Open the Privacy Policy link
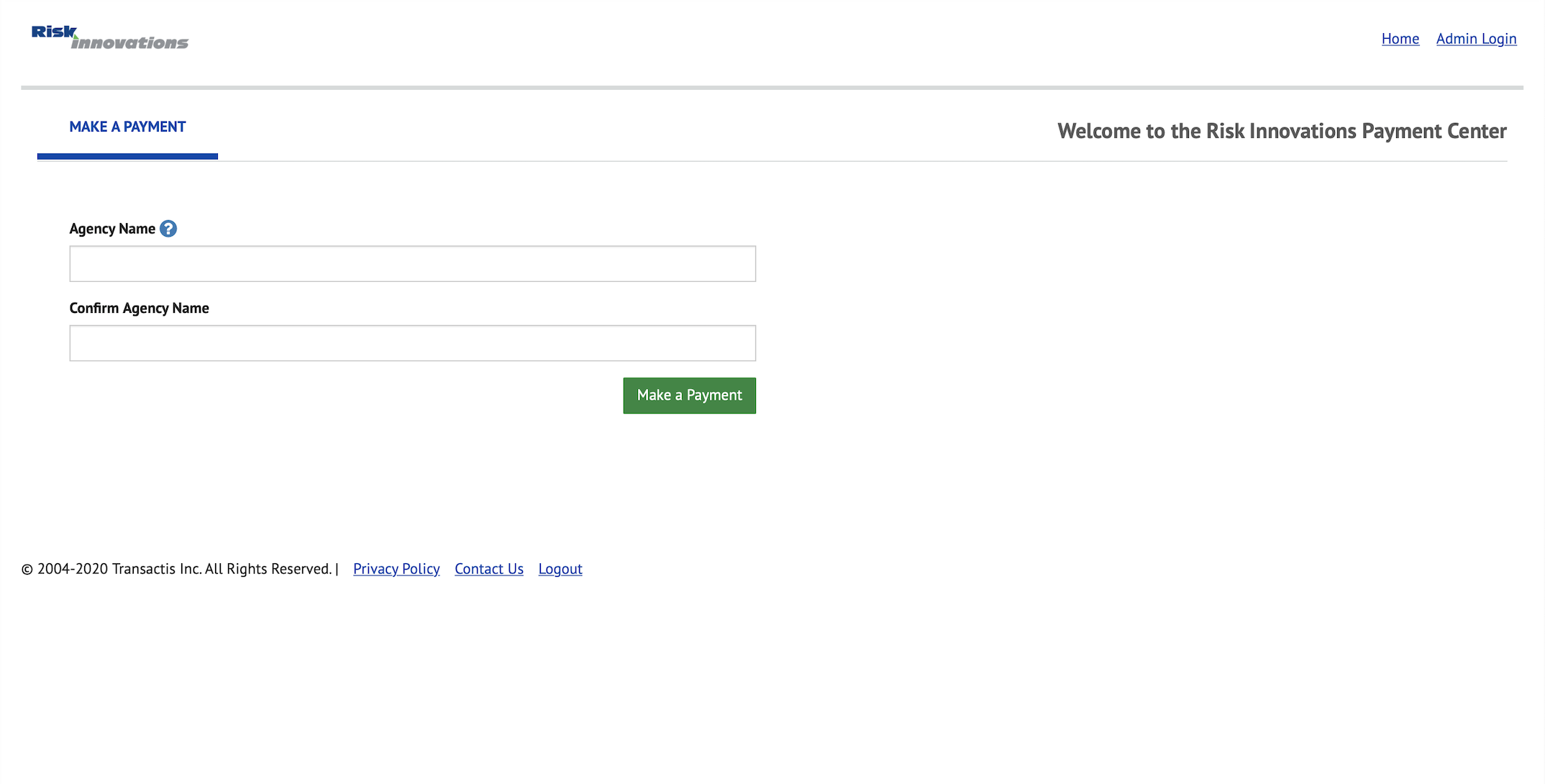 tap(396, 569)
